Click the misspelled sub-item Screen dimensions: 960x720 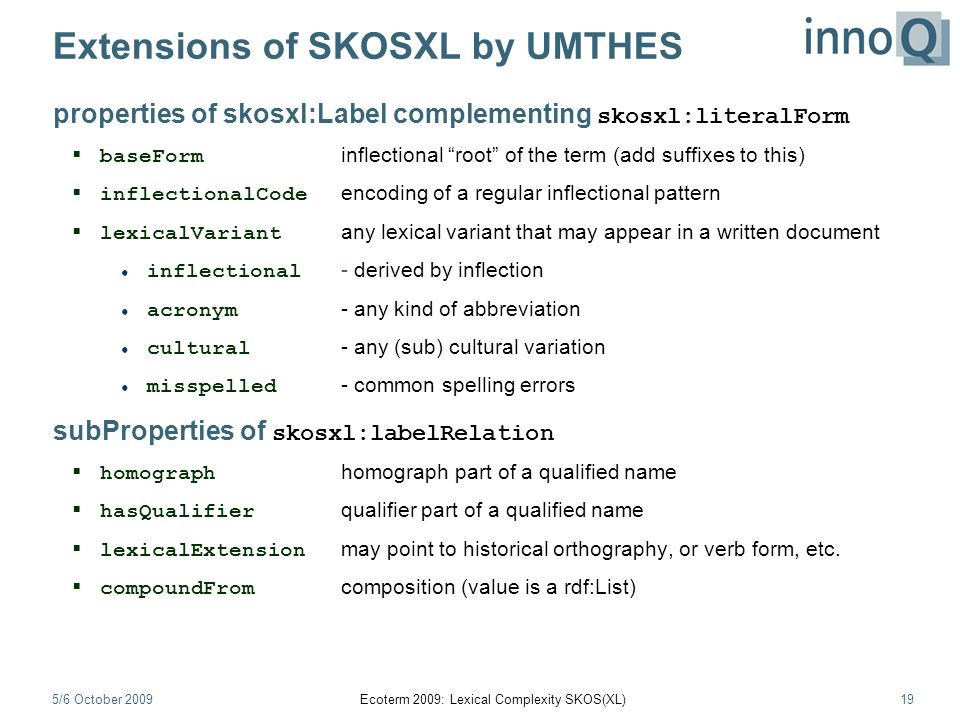pos(211,387)
